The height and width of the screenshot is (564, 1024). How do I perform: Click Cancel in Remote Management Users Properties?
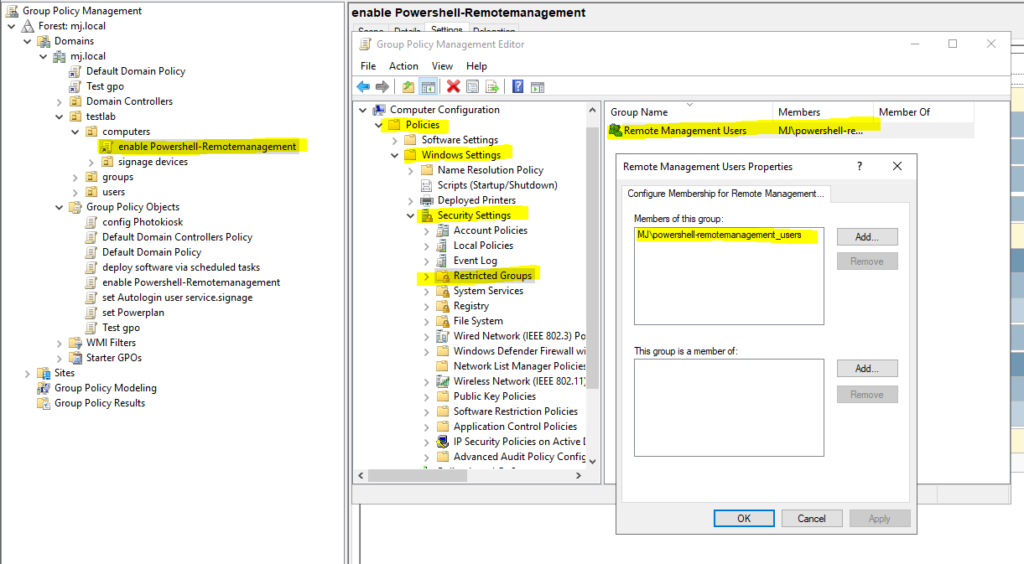812,518
